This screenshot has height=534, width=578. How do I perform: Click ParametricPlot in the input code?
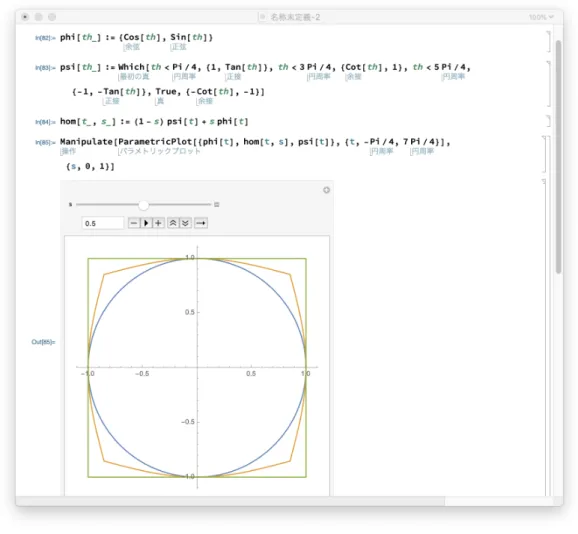[155, 142]
